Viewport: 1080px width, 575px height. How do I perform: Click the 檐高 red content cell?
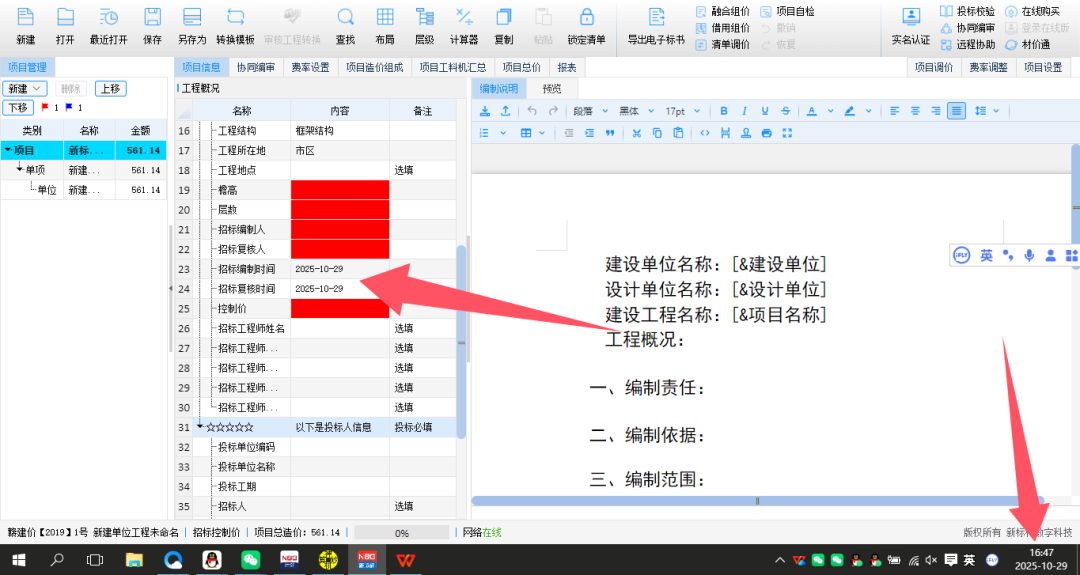coord(340,190)
